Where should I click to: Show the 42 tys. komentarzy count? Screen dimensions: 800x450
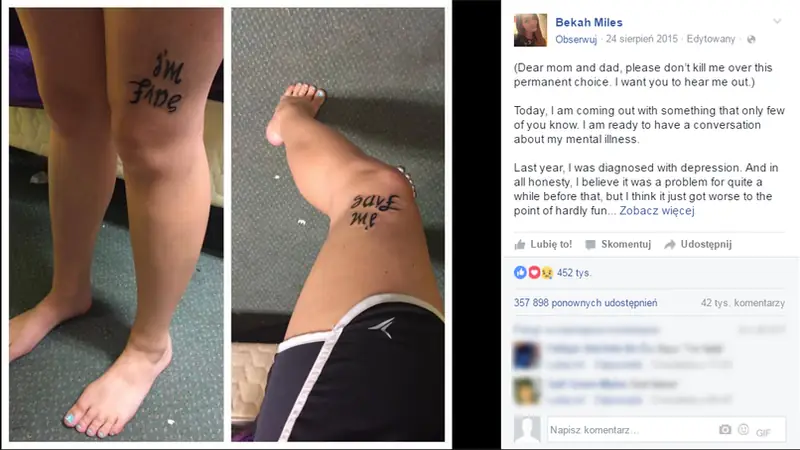click(x=743, y=303)
